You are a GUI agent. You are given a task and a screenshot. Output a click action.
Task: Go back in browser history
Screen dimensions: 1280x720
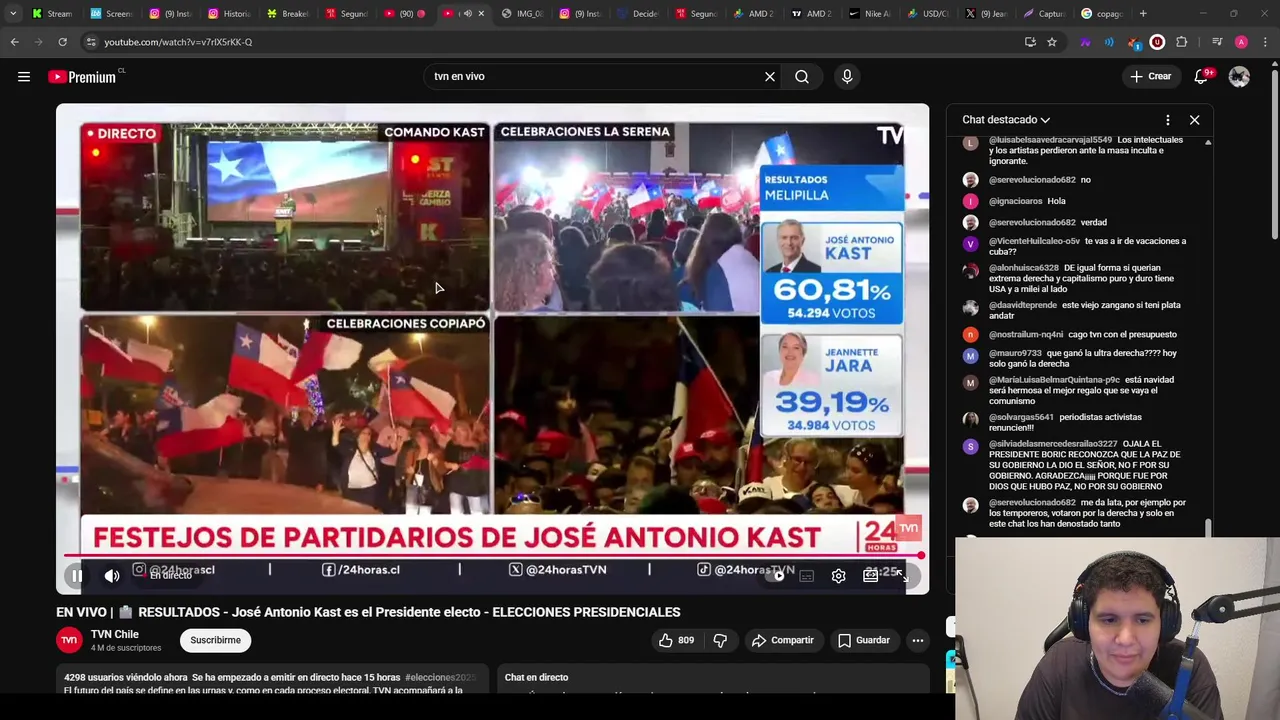pyautogui.click(x=14, y=42)
